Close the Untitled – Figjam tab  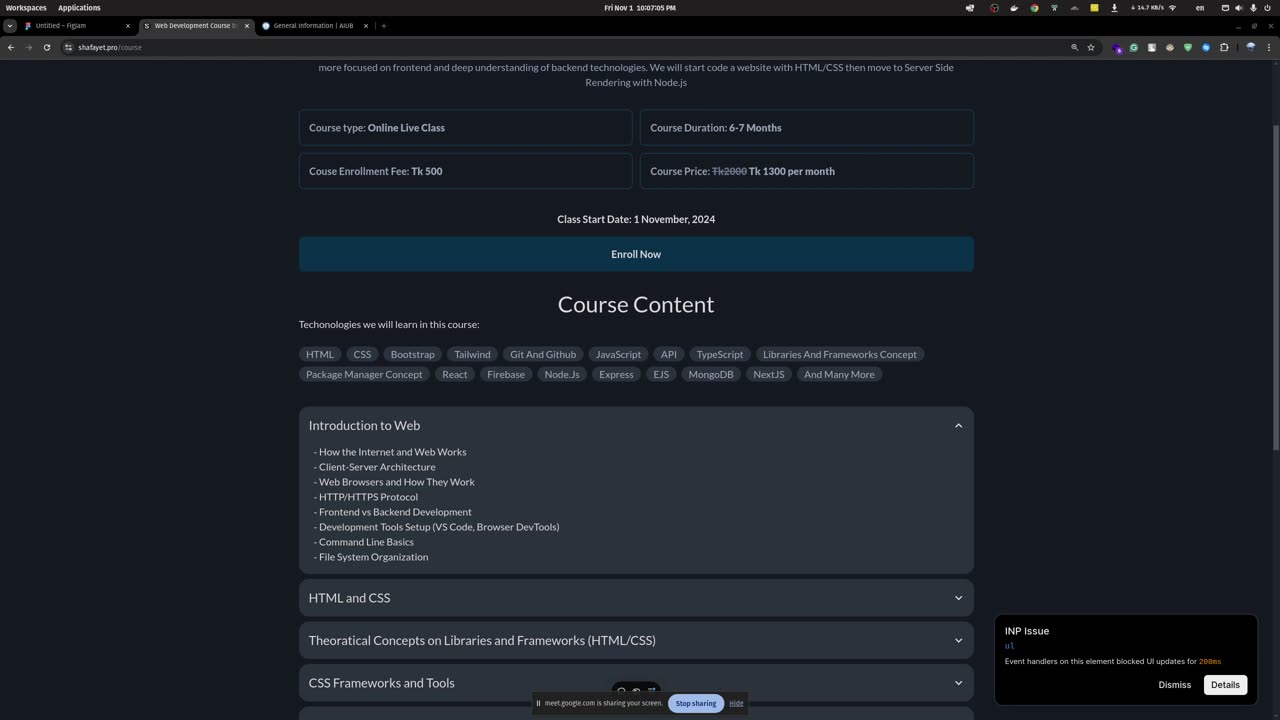(128, 26)
